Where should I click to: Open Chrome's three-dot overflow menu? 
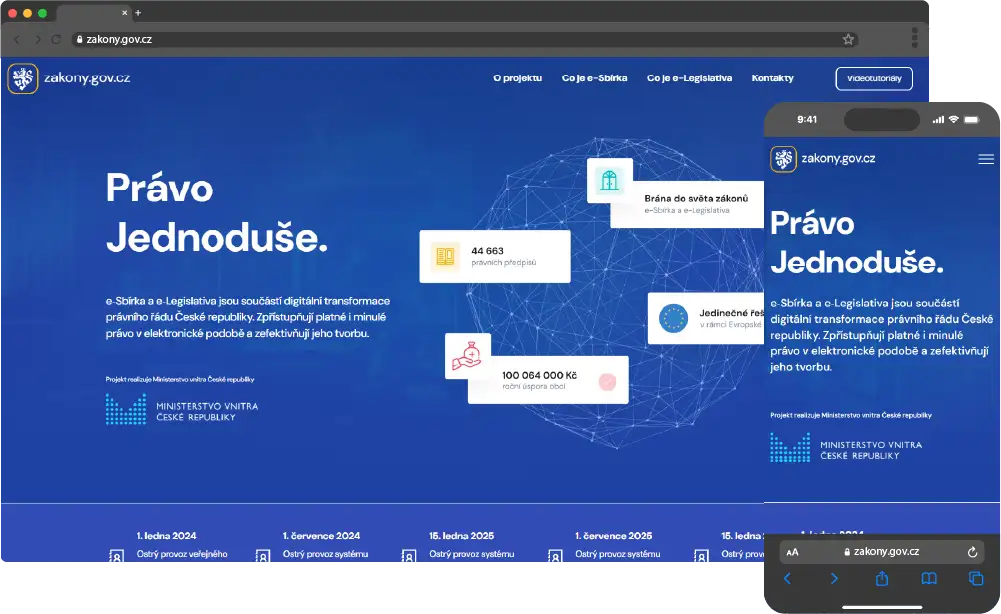tap(915, 39)
